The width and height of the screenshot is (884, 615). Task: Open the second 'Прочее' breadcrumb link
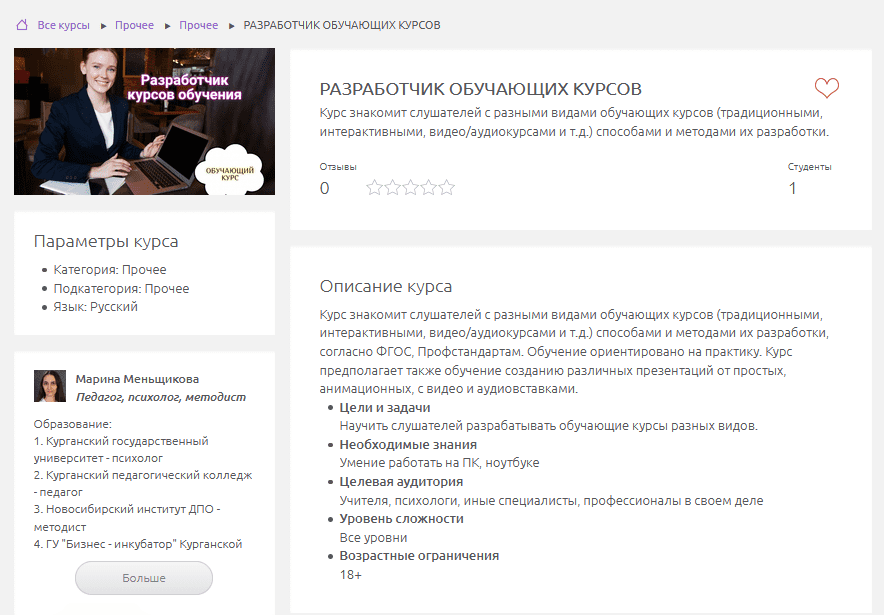click(198, 25)
